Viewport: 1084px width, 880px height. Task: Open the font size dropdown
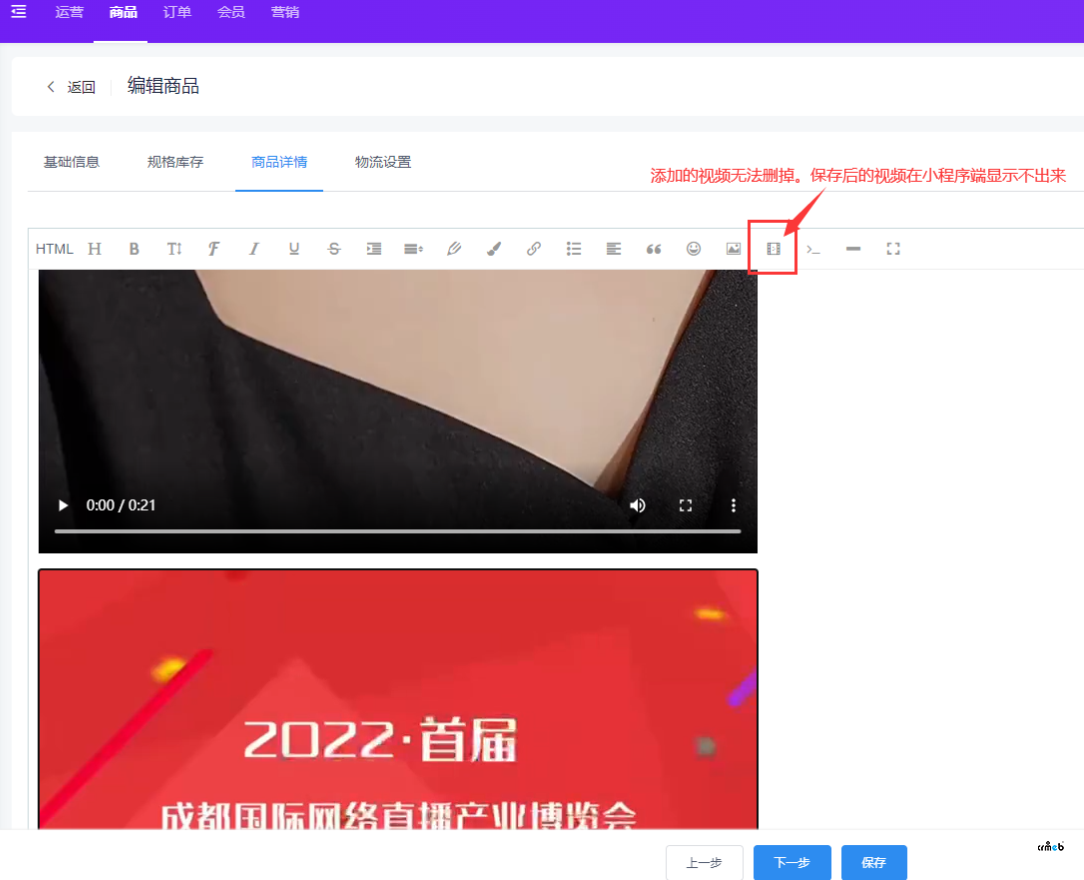point(174,249)
